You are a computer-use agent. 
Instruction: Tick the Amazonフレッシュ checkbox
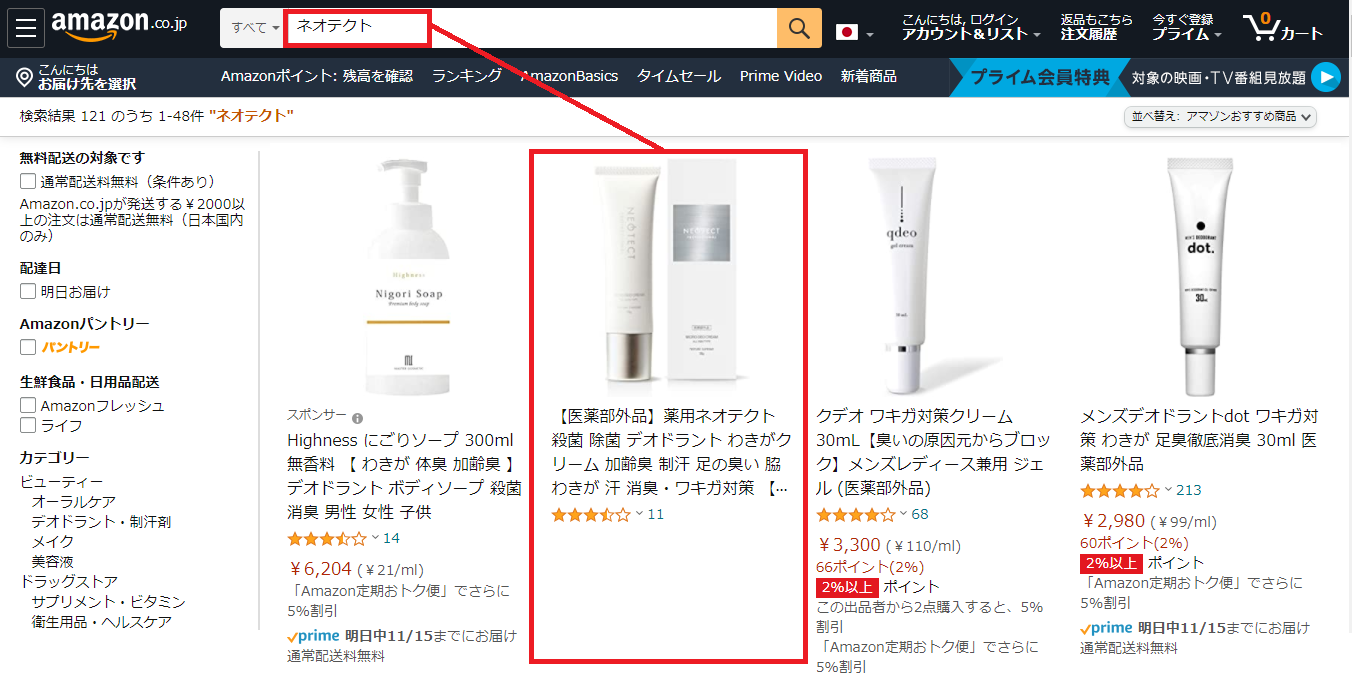point(28,406)
